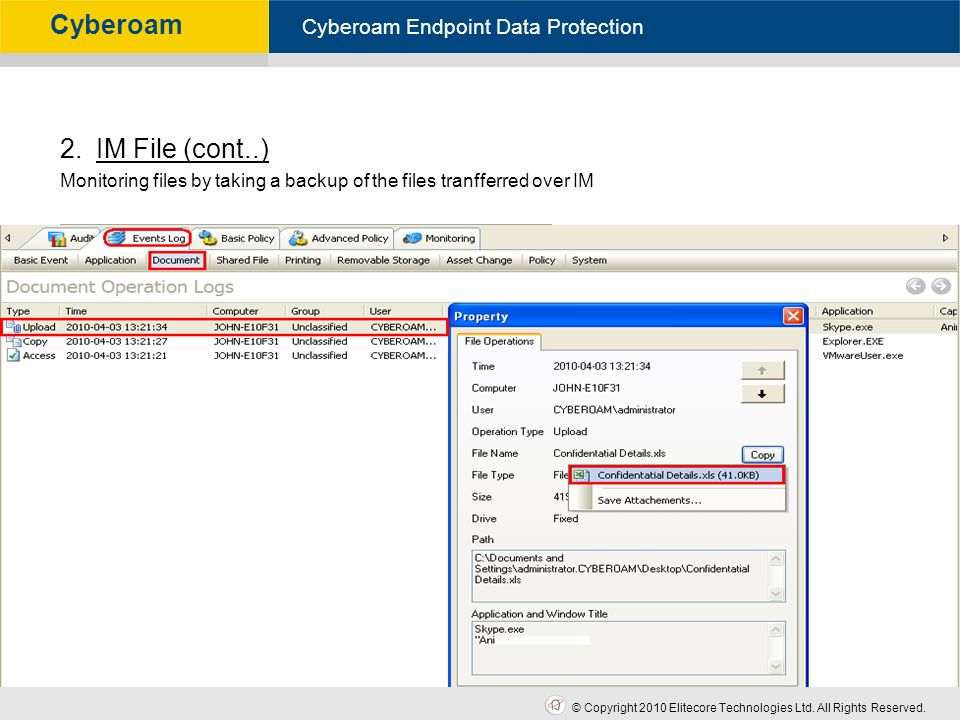Select the Access log row
This screenshot has width=960, height=720.
pos(223,355)
